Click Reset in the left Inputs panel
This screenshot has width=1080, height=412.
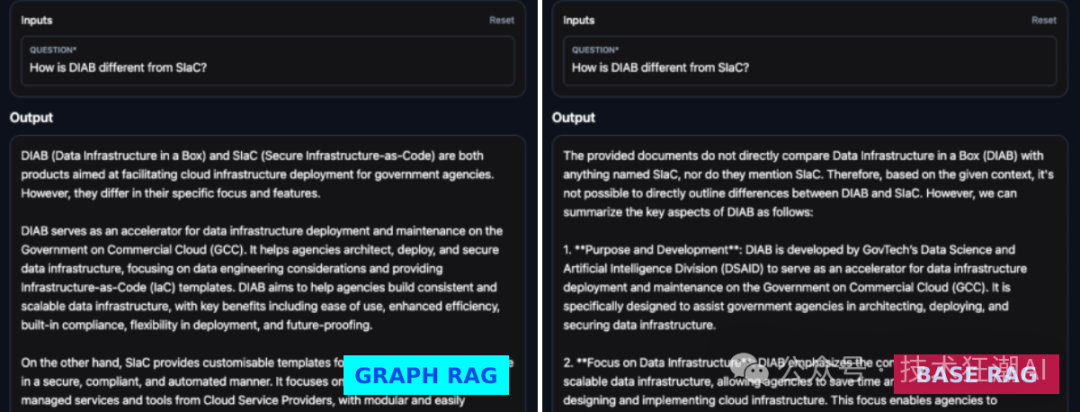pyautogui.click(x=501, y=20)
